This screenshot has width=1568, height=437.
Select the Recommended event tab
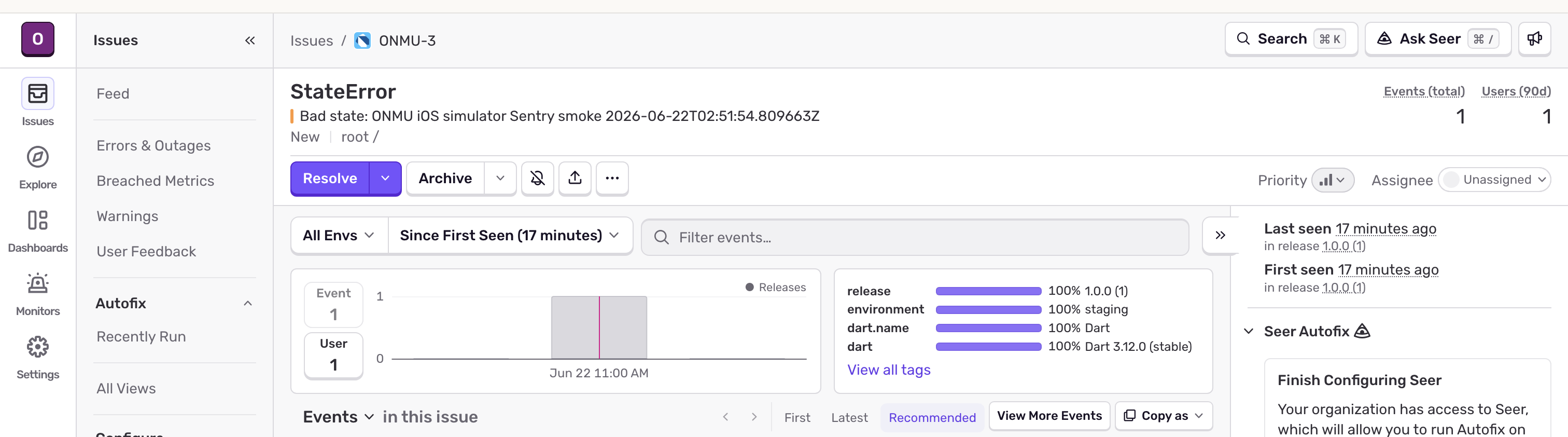pyautogui.click(x=932, y=417)
